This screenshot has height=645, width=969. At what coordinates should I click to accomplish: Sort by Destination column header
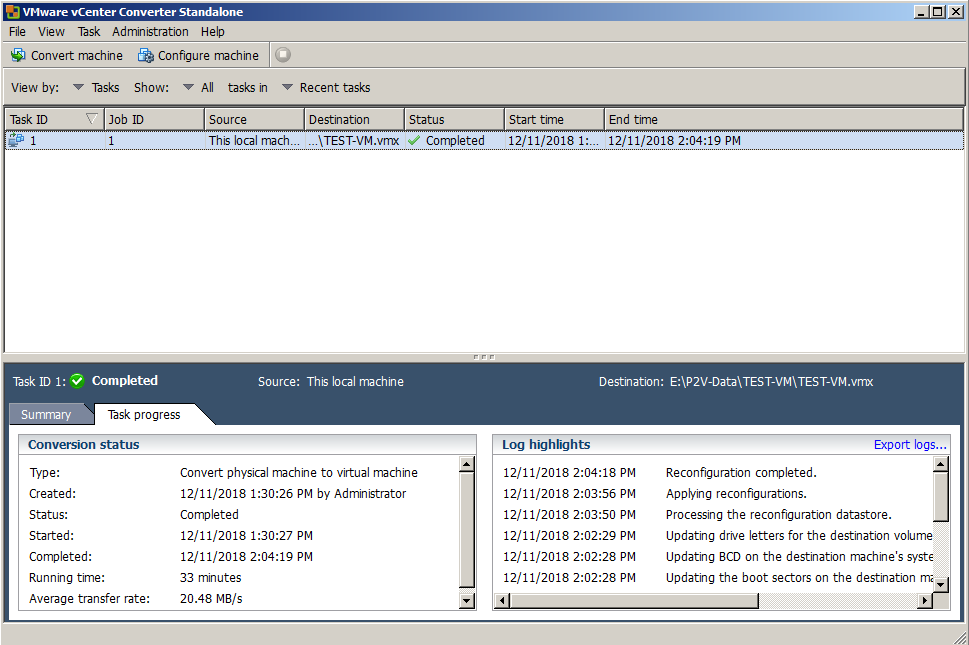click(354, 119)
